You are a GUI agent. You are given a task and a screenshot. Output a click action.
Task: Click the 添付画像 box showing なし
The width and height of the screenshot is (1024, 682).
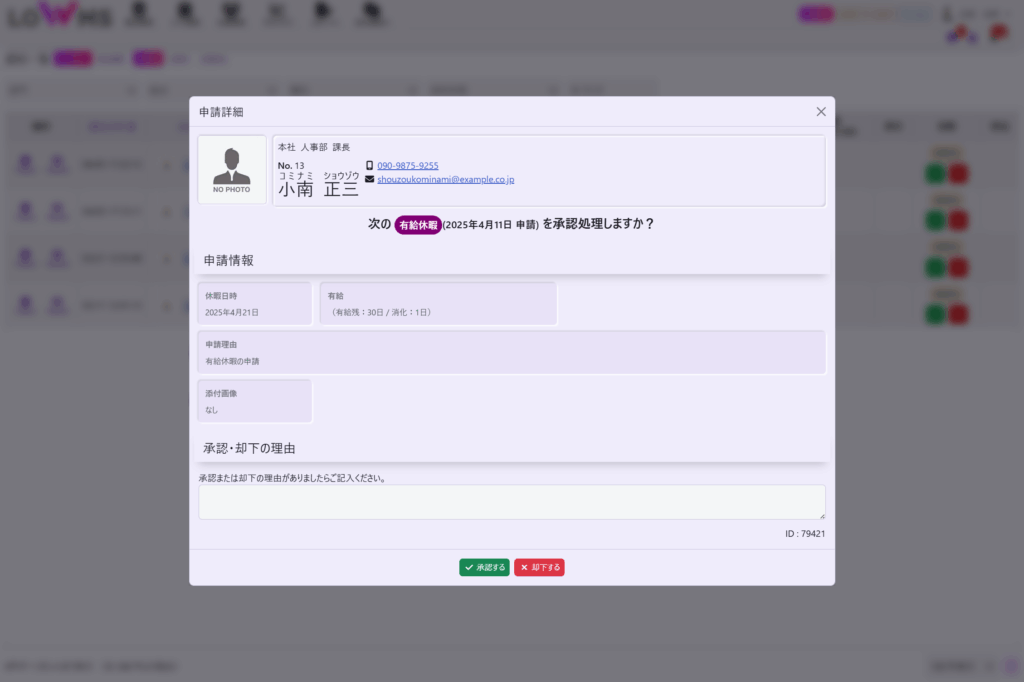click(255, 401)
